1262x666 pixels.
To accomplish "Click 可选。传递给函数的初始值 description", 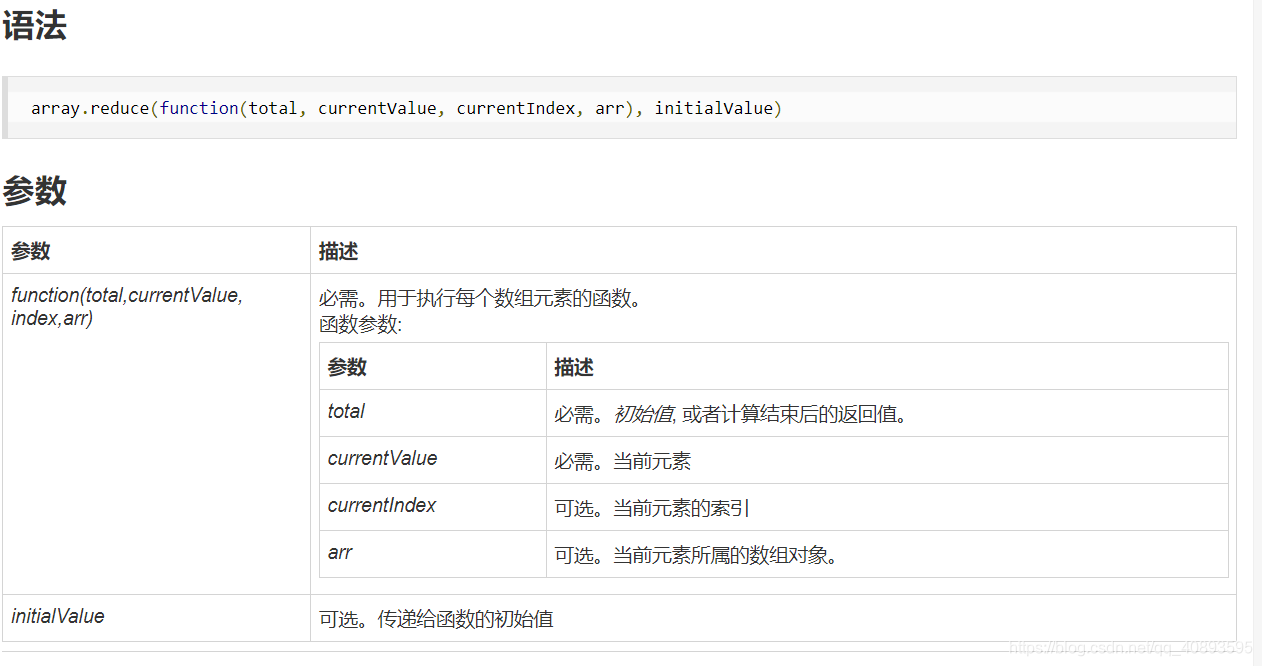I will coord(436,619).
